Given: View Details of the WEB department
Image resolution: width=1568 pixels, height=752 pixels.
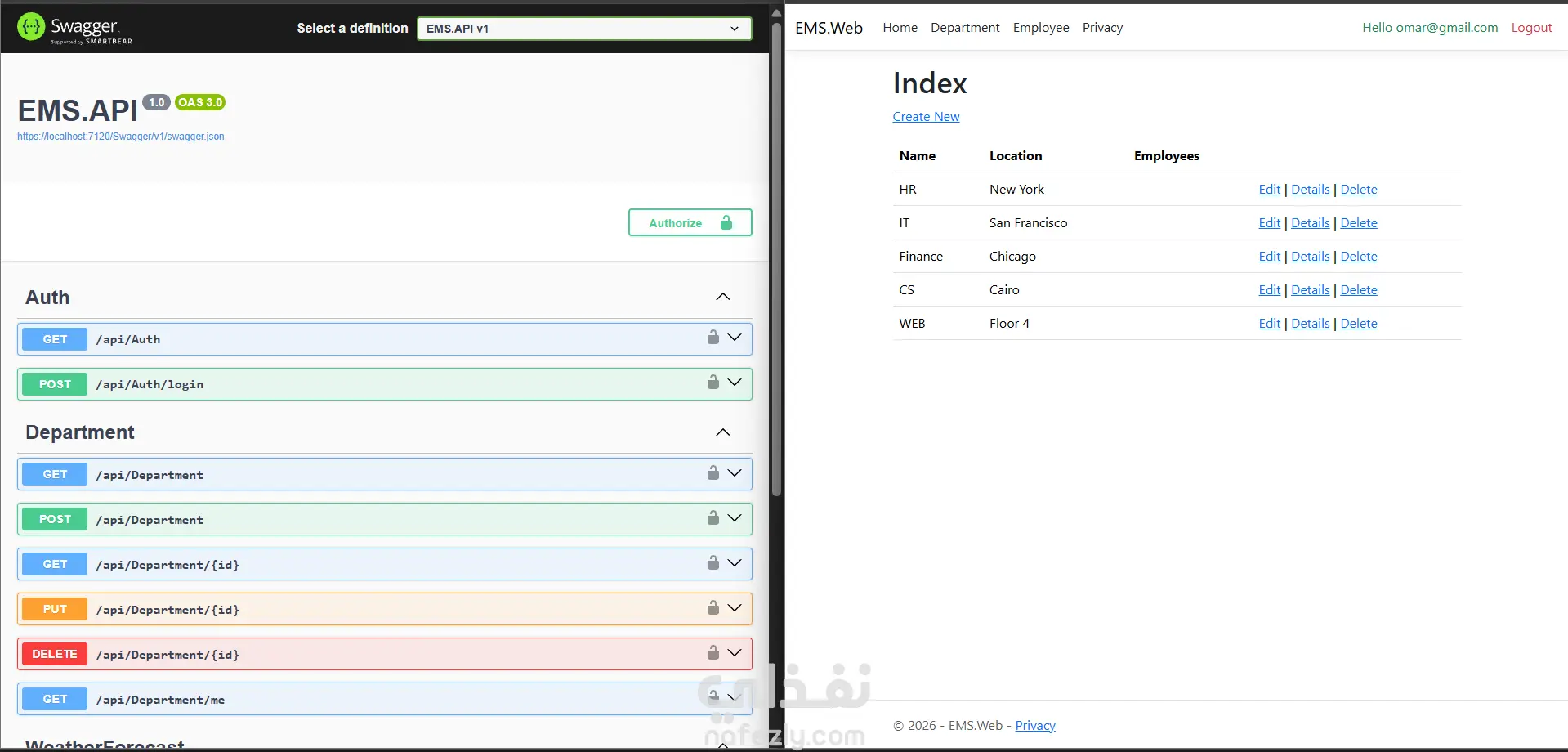Looking at the screenshot, I should coord(1311,324).
